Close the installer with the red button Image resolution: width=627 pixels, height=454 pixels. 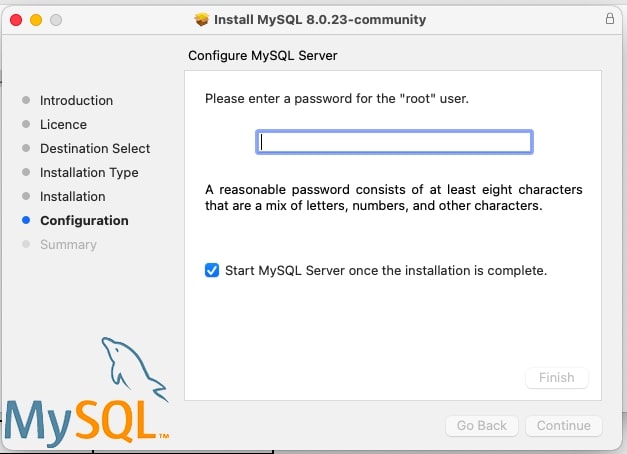pyautogui.click(x=16, y=20)
